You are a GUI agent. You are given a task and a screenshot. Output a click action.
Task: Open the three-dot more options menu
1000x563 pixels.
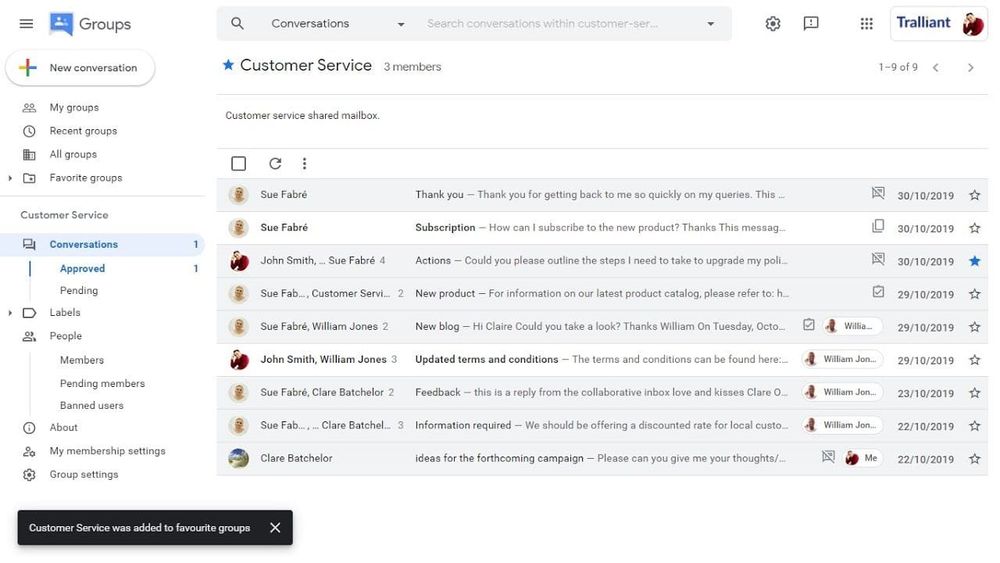(x=304, y=164)
